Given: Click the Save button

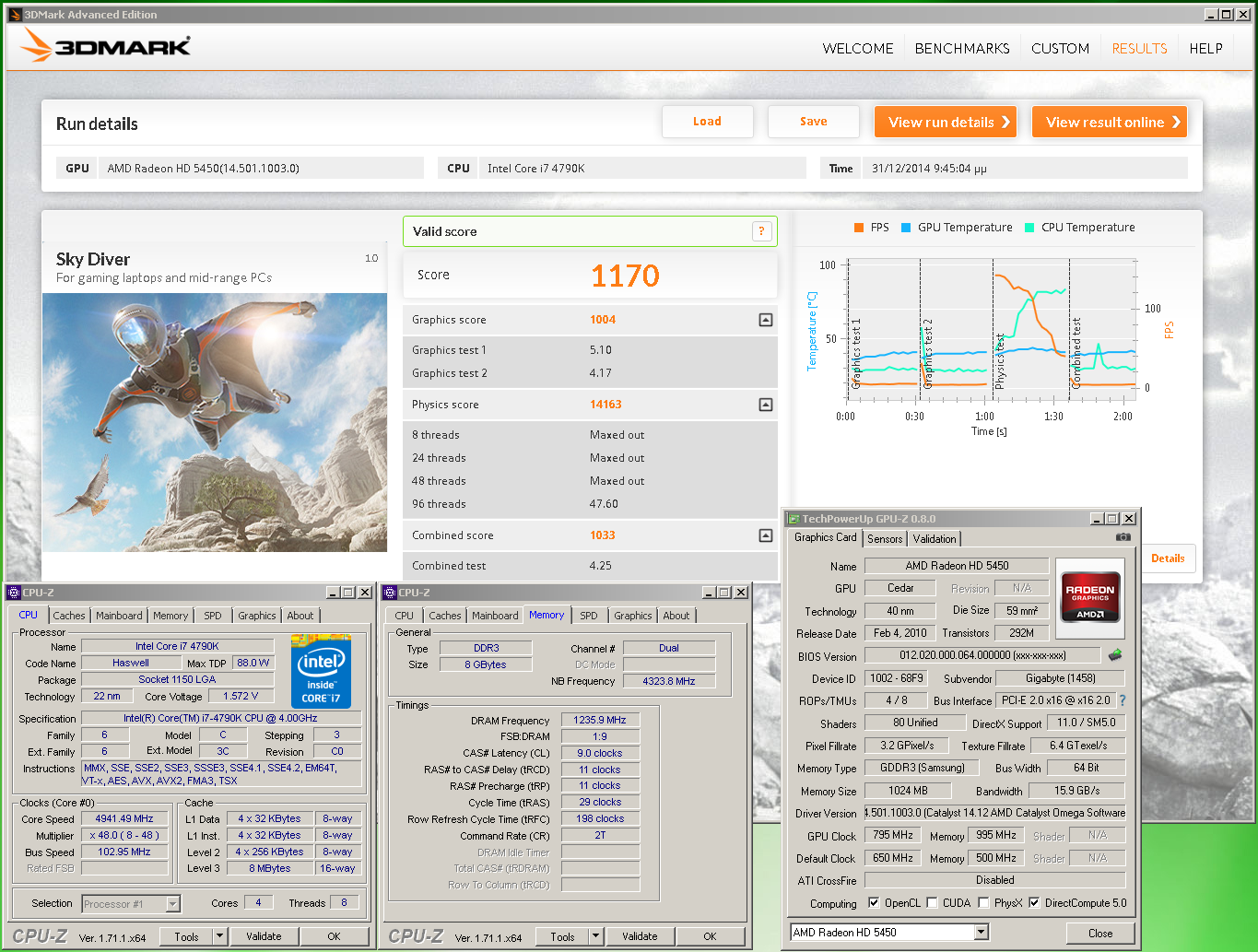Looking at the screenshot, I should click(x=813, y=122).
